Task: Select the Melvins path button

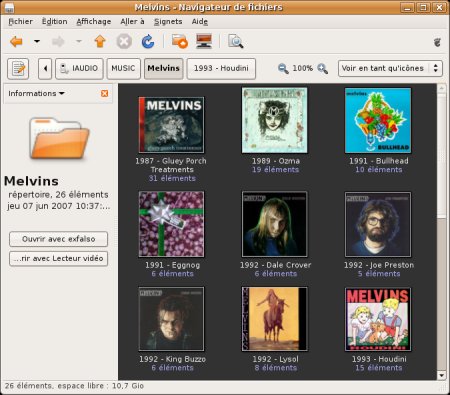Action: coord(163,69)
